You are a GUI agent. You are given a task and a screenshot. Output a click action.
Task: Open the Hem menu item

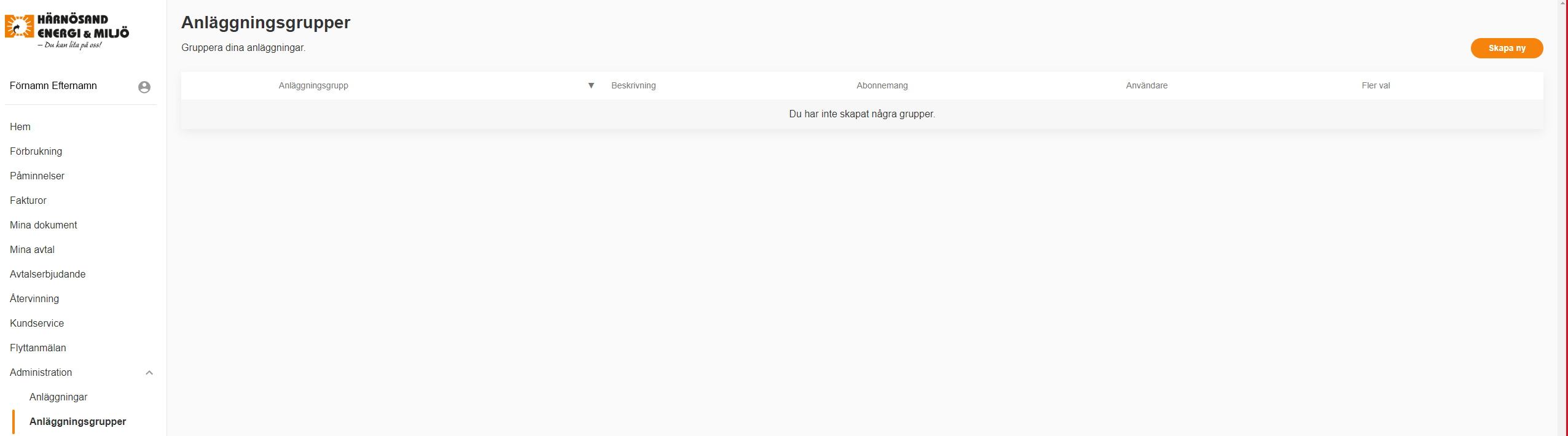tap(20, 127)
